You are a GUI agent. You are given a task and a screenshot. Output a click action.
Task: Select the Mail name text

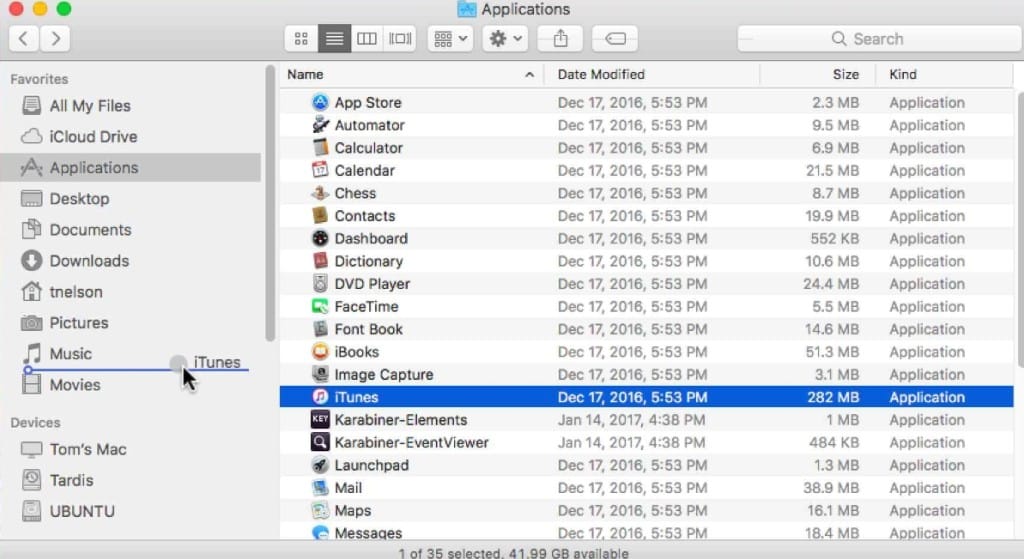(348, 488)
